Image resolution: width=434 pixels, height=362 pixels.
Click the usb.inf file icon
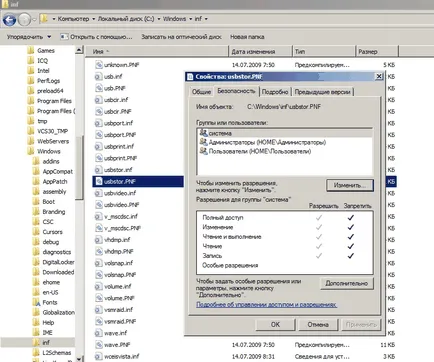click(98, 76)
